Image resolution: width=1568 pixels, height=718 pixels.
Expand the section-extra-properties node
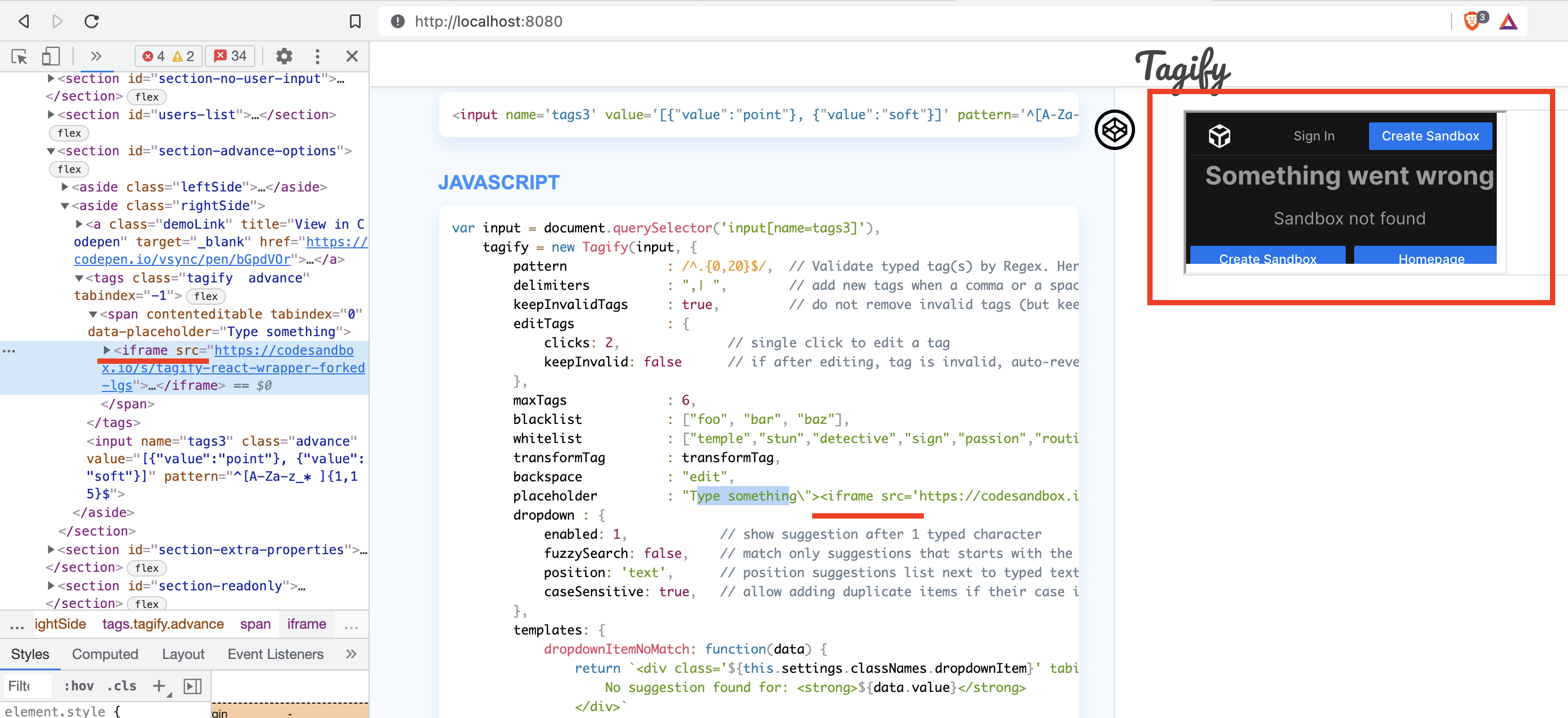click(51, 549)
